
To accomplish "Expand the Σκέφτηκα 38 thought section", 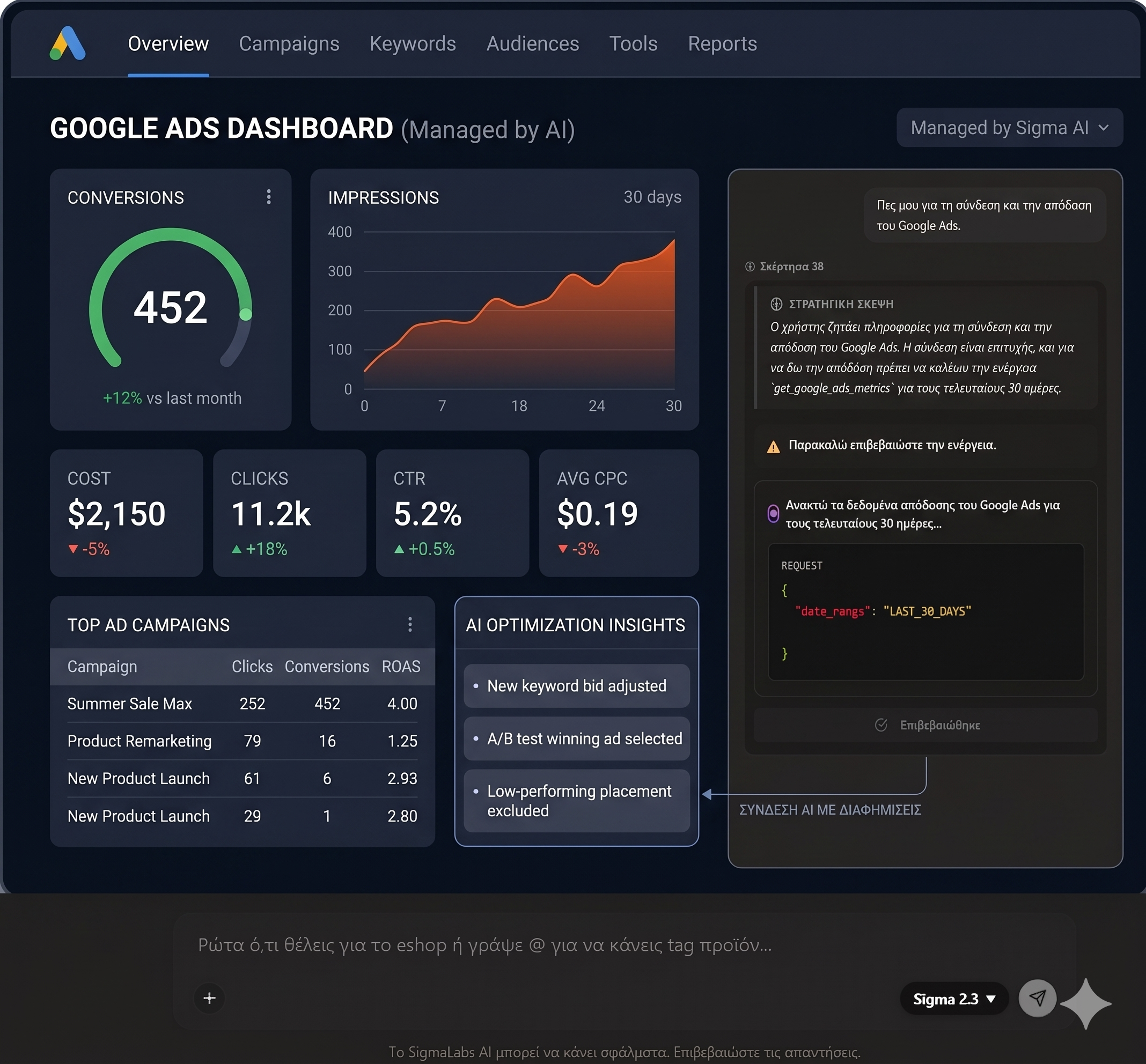I will point(784,267).
